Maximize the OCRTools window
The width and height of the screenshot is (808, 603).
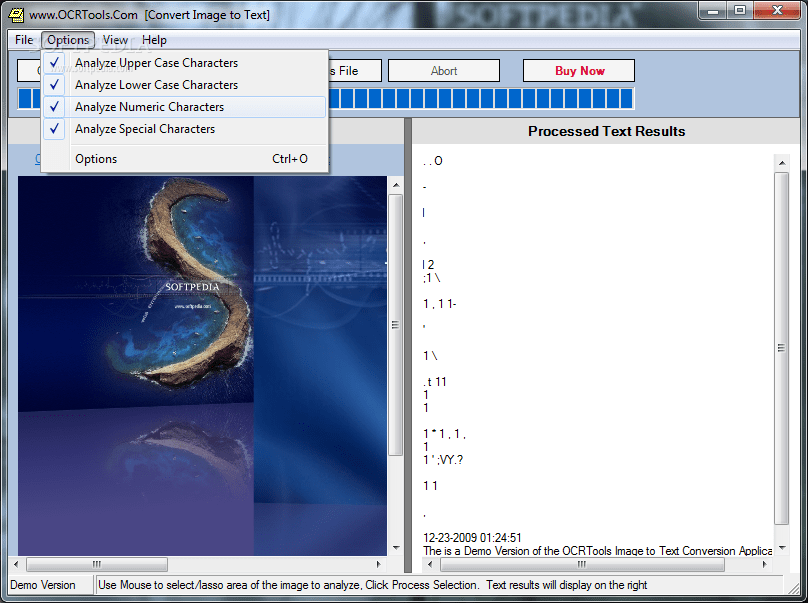pyautogui.click(x=740, y=10)
